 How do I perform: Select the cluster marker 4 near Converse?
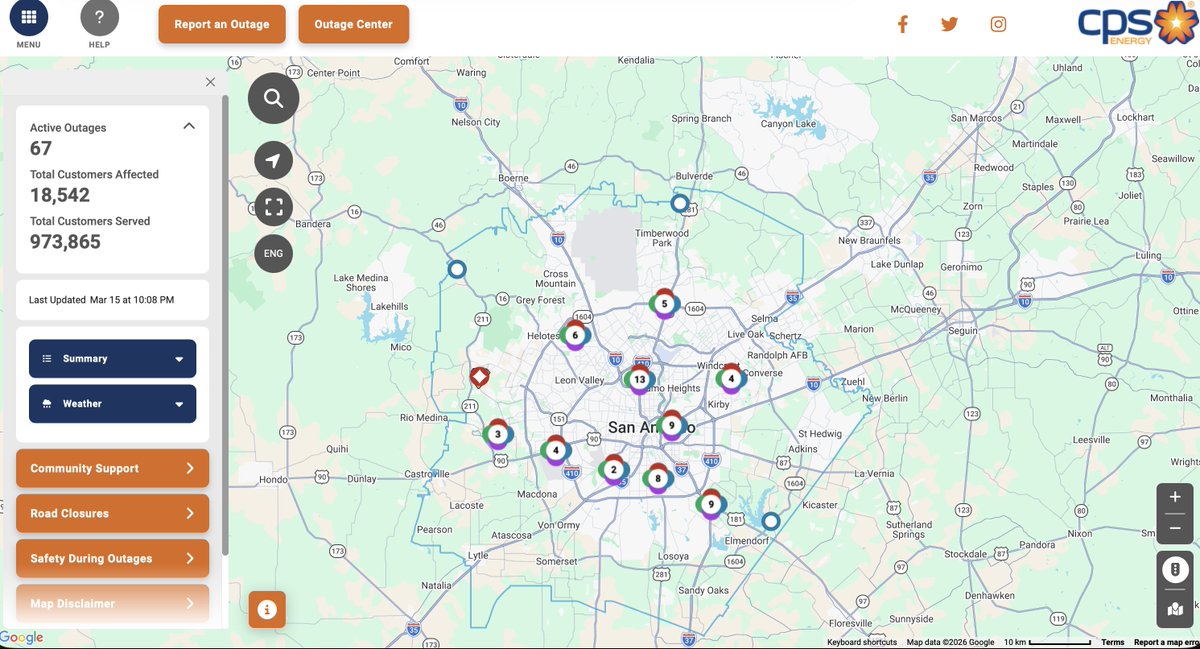tap(731, 379)
